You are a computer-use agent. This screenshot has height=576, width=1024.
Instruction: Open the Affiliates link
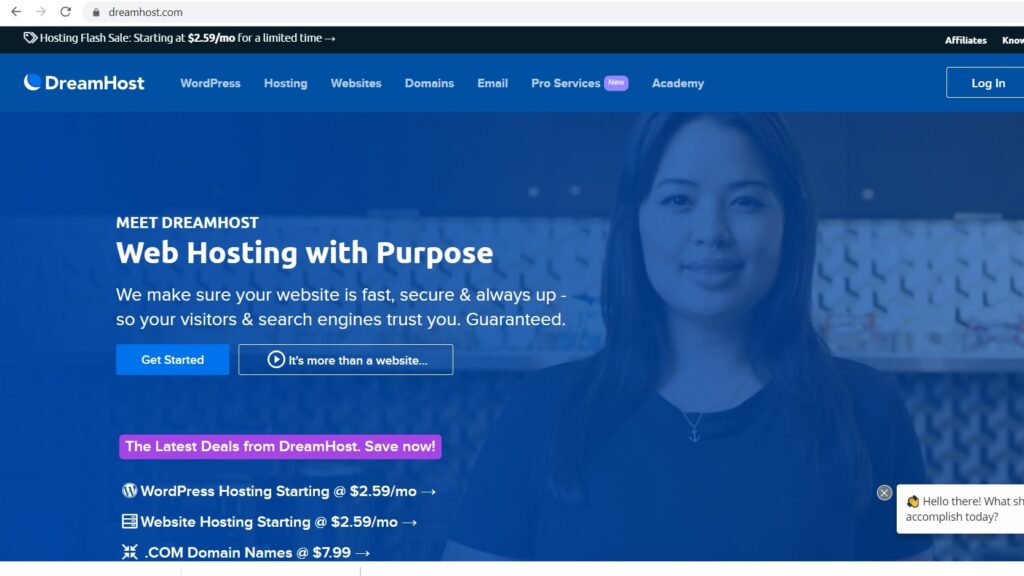point(965,40)
